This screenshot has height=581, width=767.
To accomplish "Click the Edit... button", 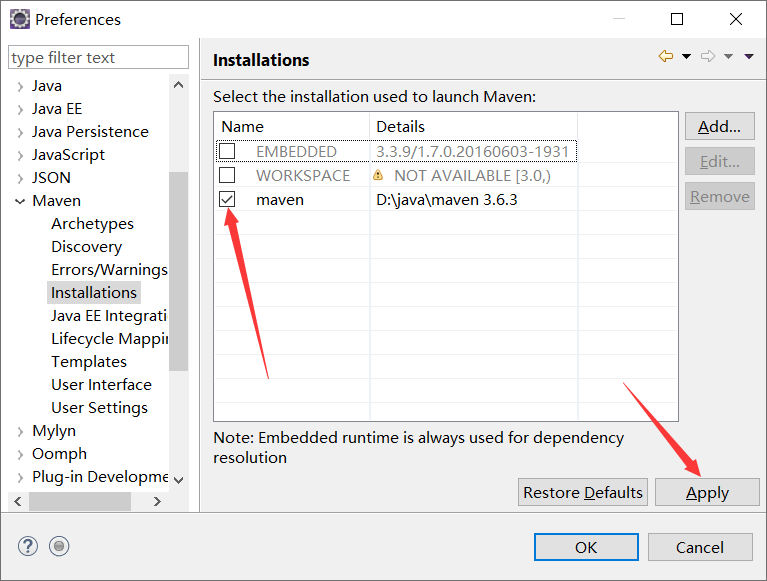I will [x=720, y=161].
